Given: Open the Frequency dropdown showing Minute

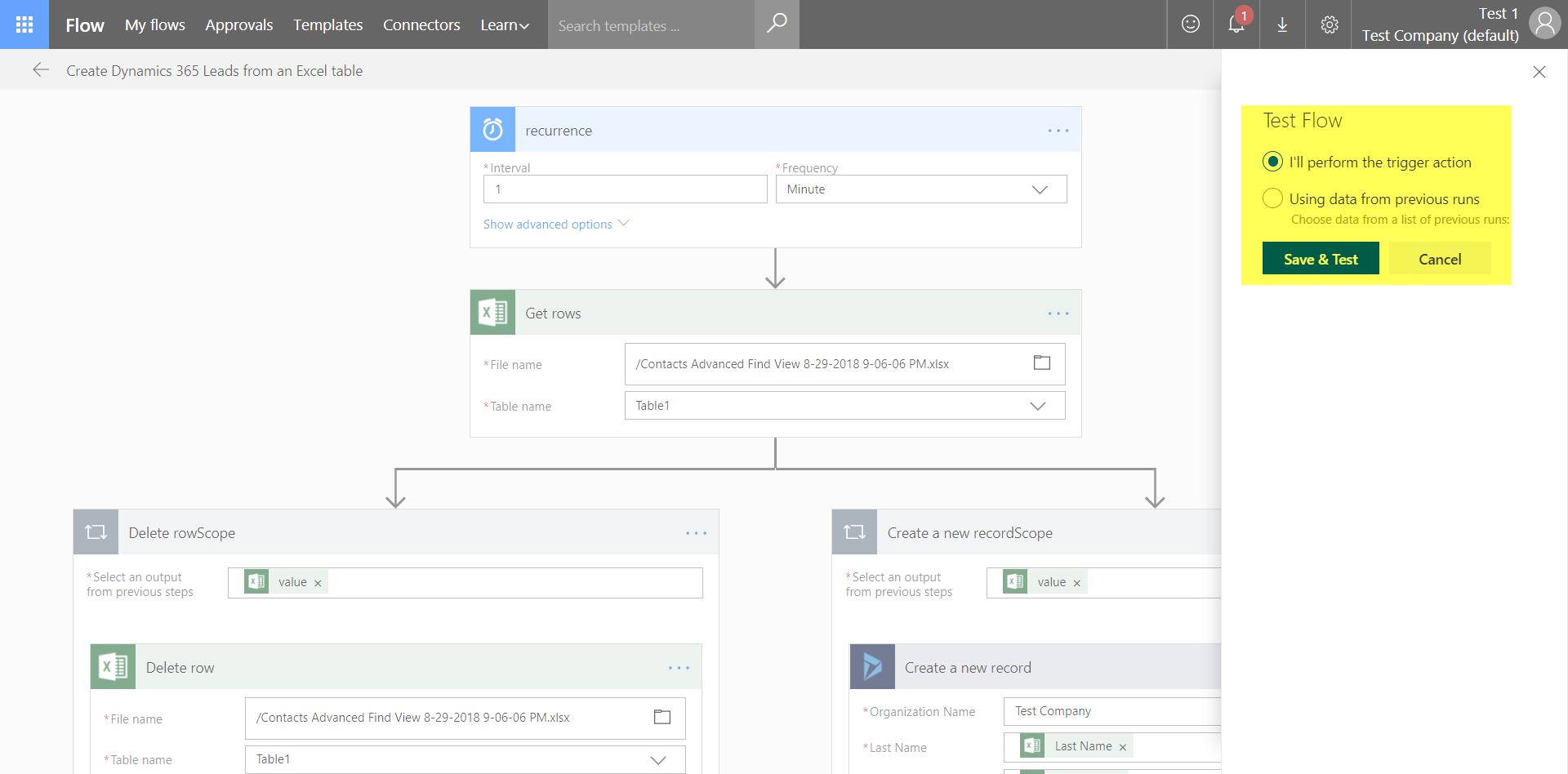Looking at the screenshot, I should pos(921,189).
